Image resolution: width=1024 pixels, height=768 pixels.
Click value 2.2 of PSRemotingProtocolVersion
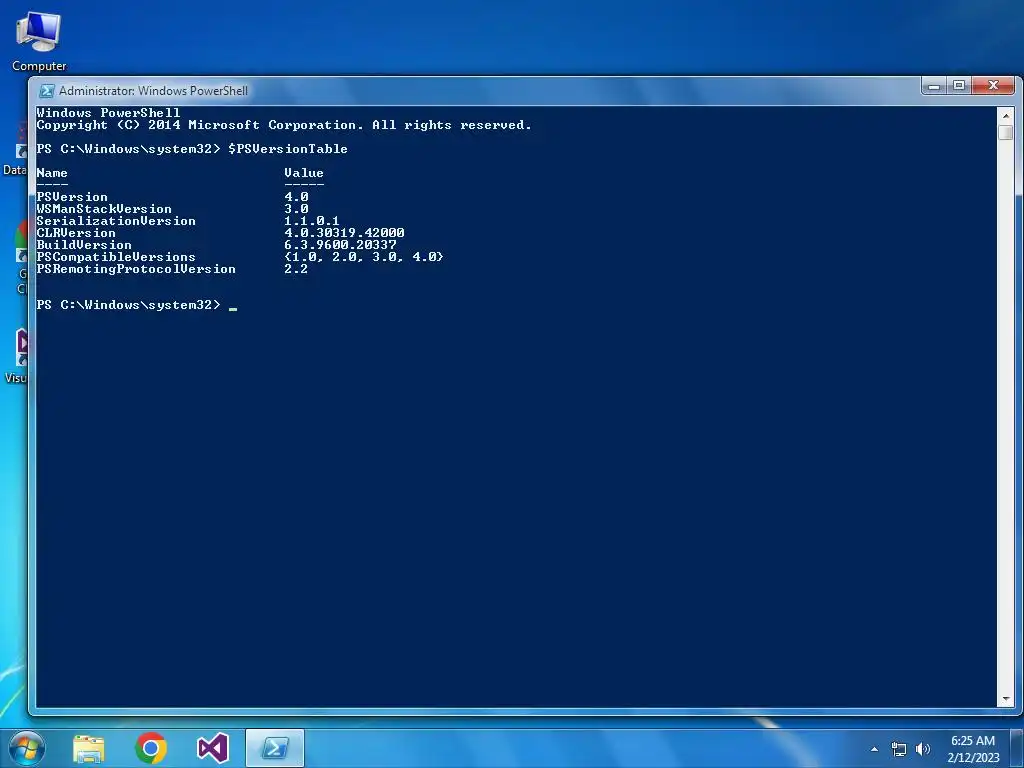click(296, 269)
